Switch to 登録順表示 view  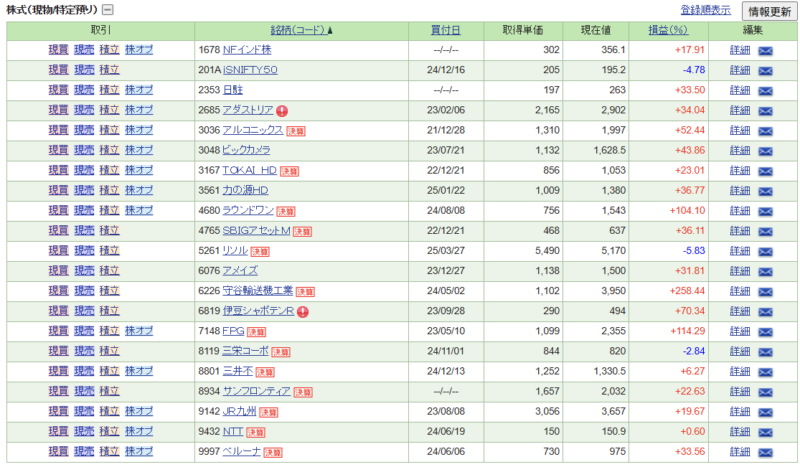pos(705,10)
